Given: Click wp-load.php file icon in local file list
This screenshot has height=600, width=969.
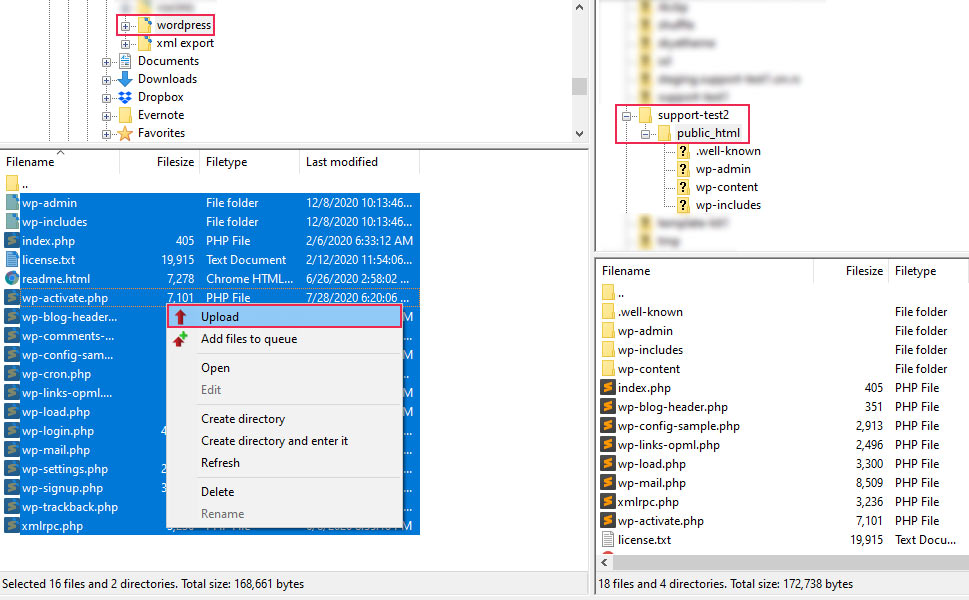Looking at the screenshot, I should [12, 412].
